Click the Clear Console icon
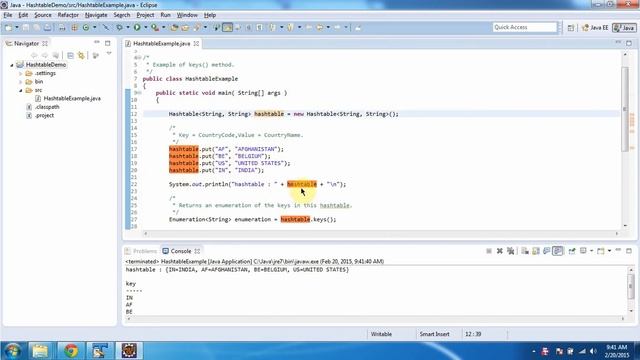 525,251
